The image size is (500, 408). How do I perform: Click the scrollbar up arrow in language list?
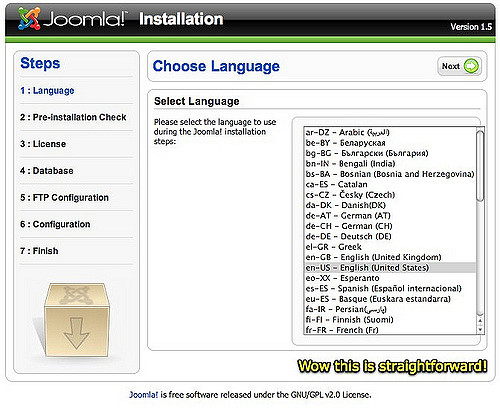(x=480, y=321)
